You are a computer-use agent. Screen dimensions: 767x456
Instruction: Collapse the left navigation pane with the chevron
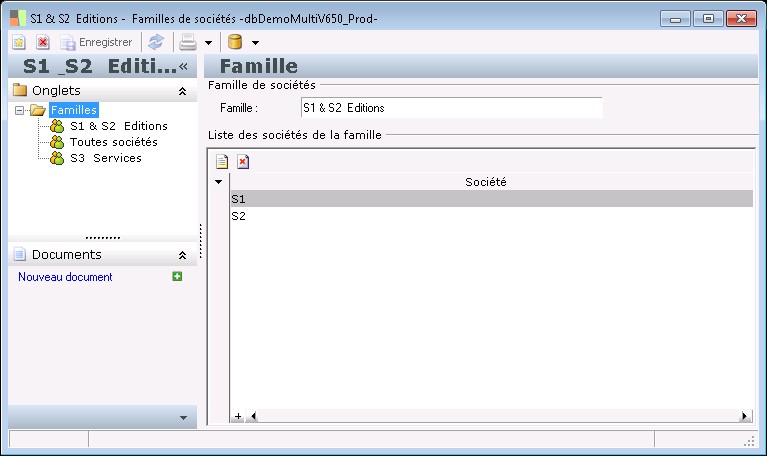tap(183, 66)
